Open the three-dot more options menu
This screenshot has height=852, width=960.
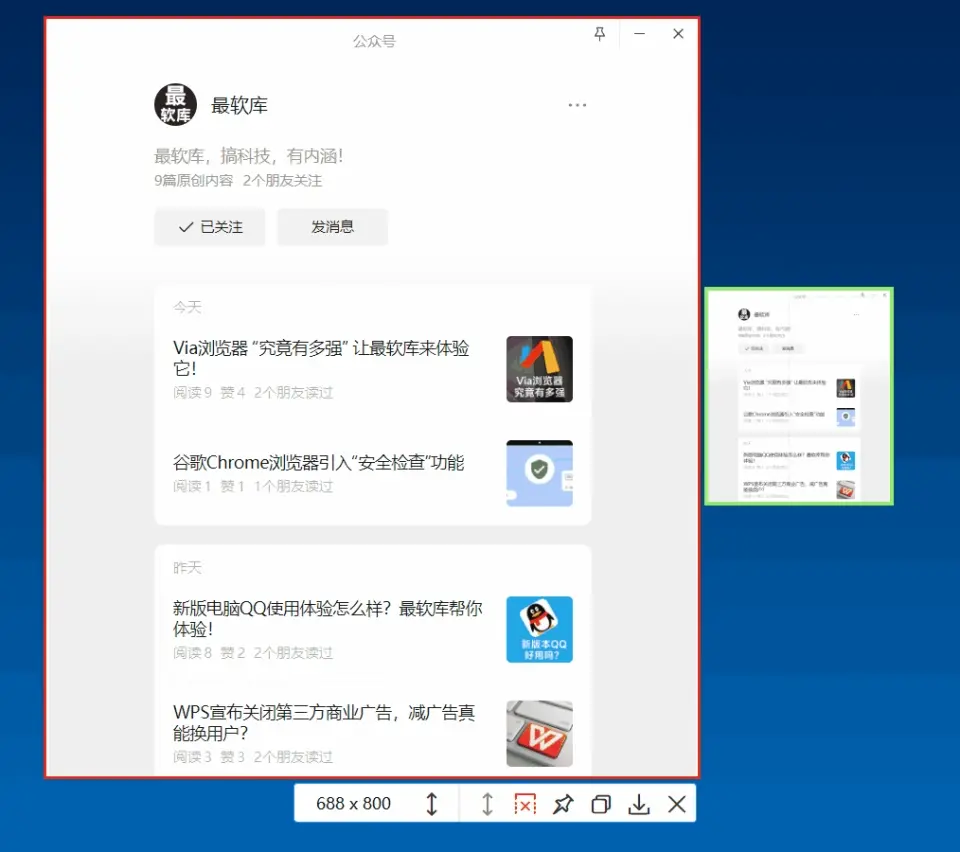tap(577, 105)
